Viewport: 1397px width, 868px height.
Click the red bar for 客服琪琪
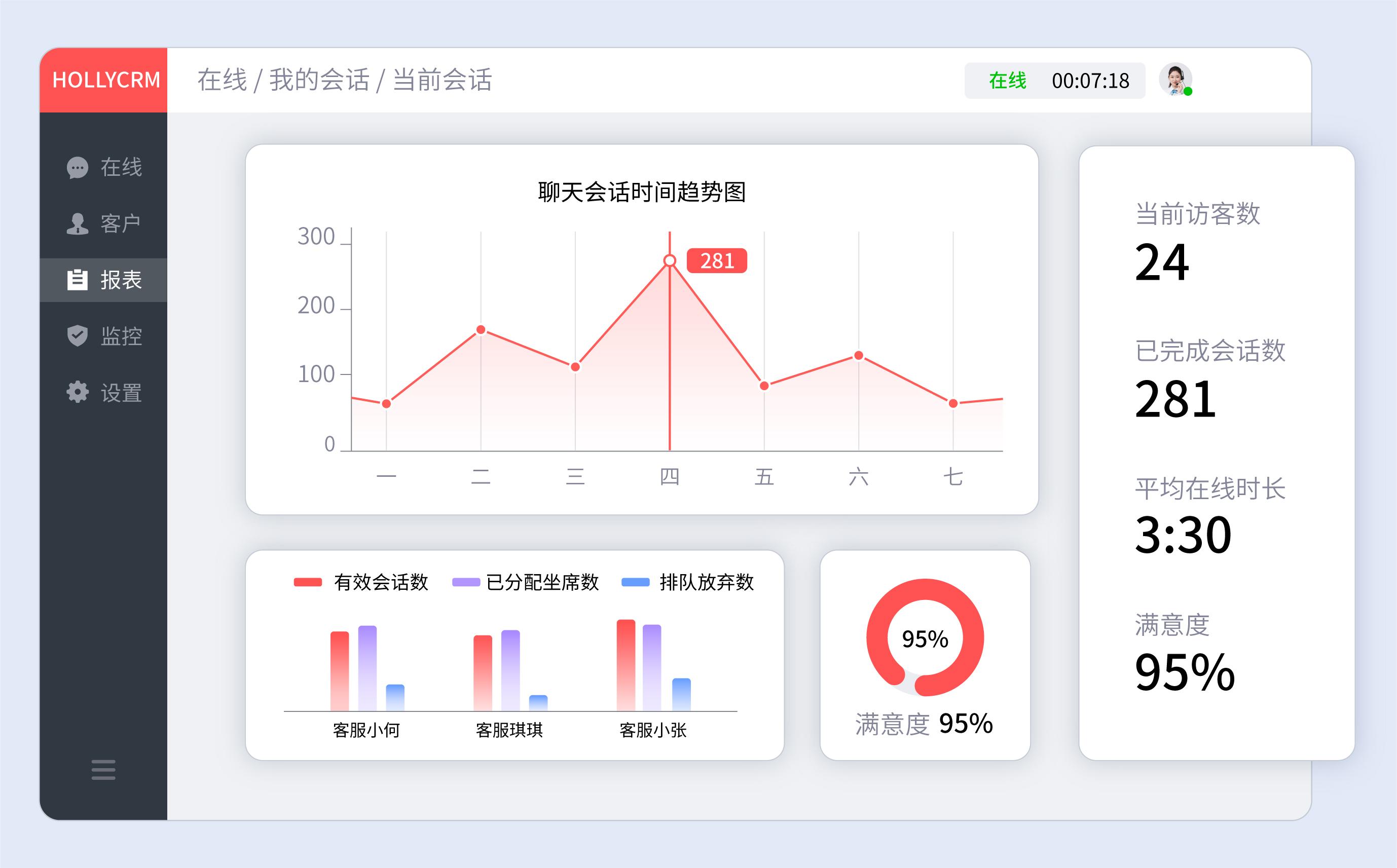[x=483, y=673]
